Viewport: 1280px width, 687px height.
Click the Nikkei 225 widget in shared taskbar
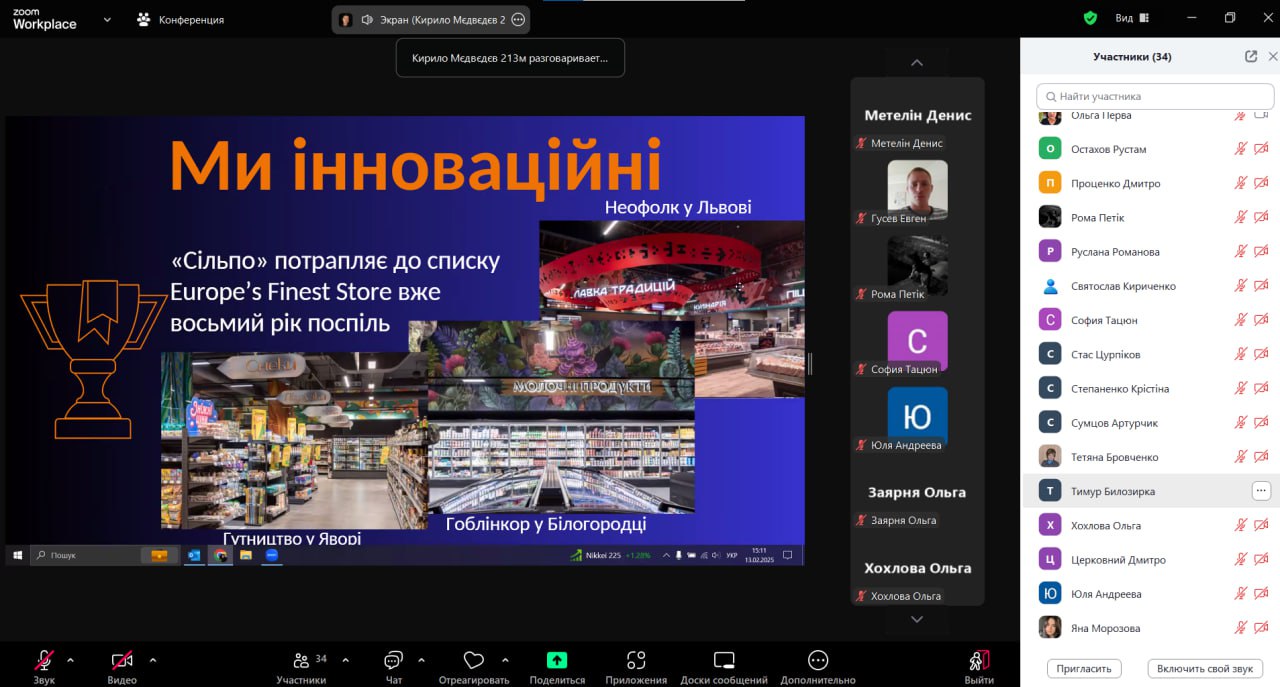(611, 555)
